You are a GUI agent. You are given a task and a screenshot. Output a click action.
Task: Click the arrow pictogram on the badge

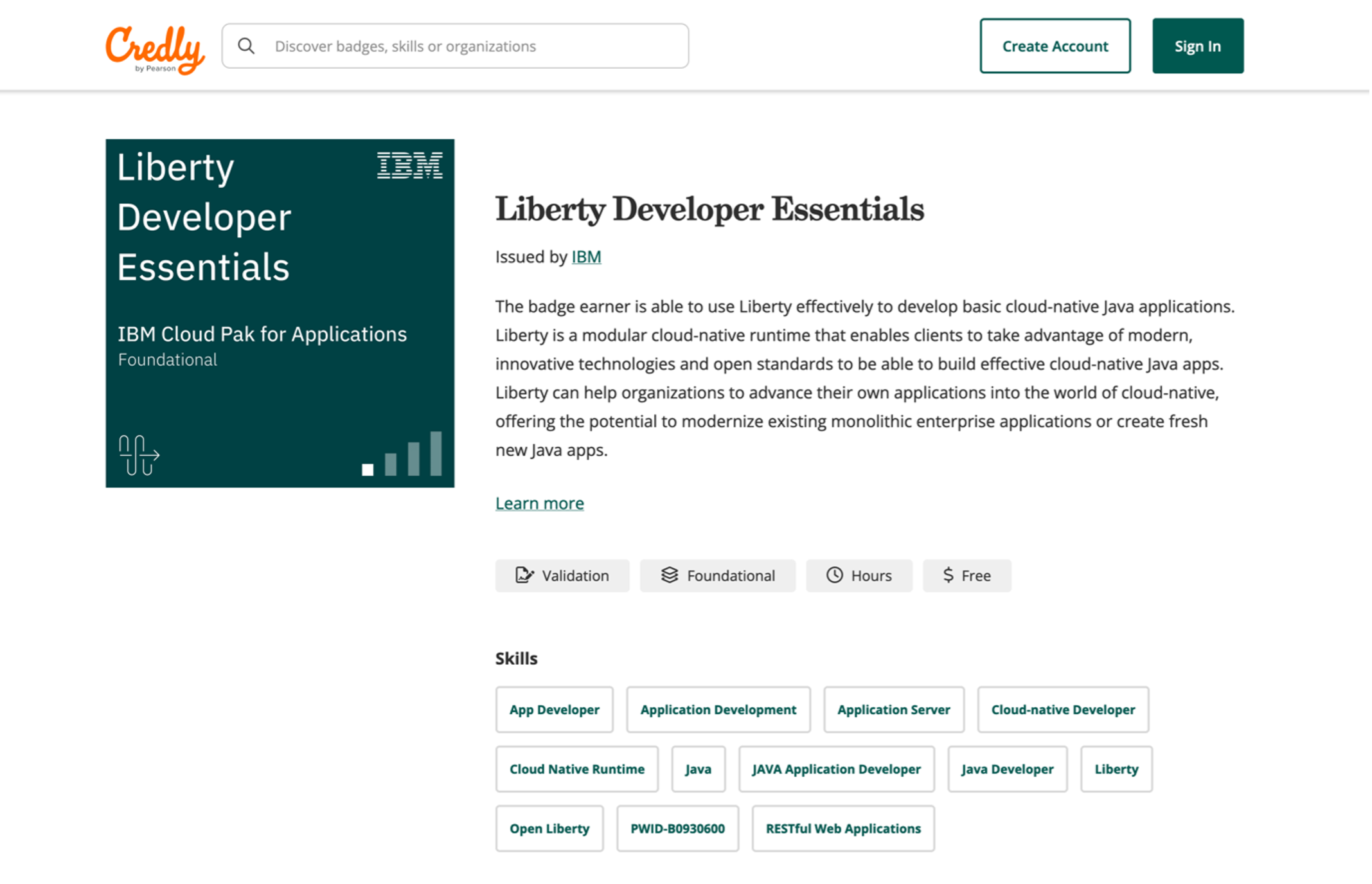(x=139, y=455)
